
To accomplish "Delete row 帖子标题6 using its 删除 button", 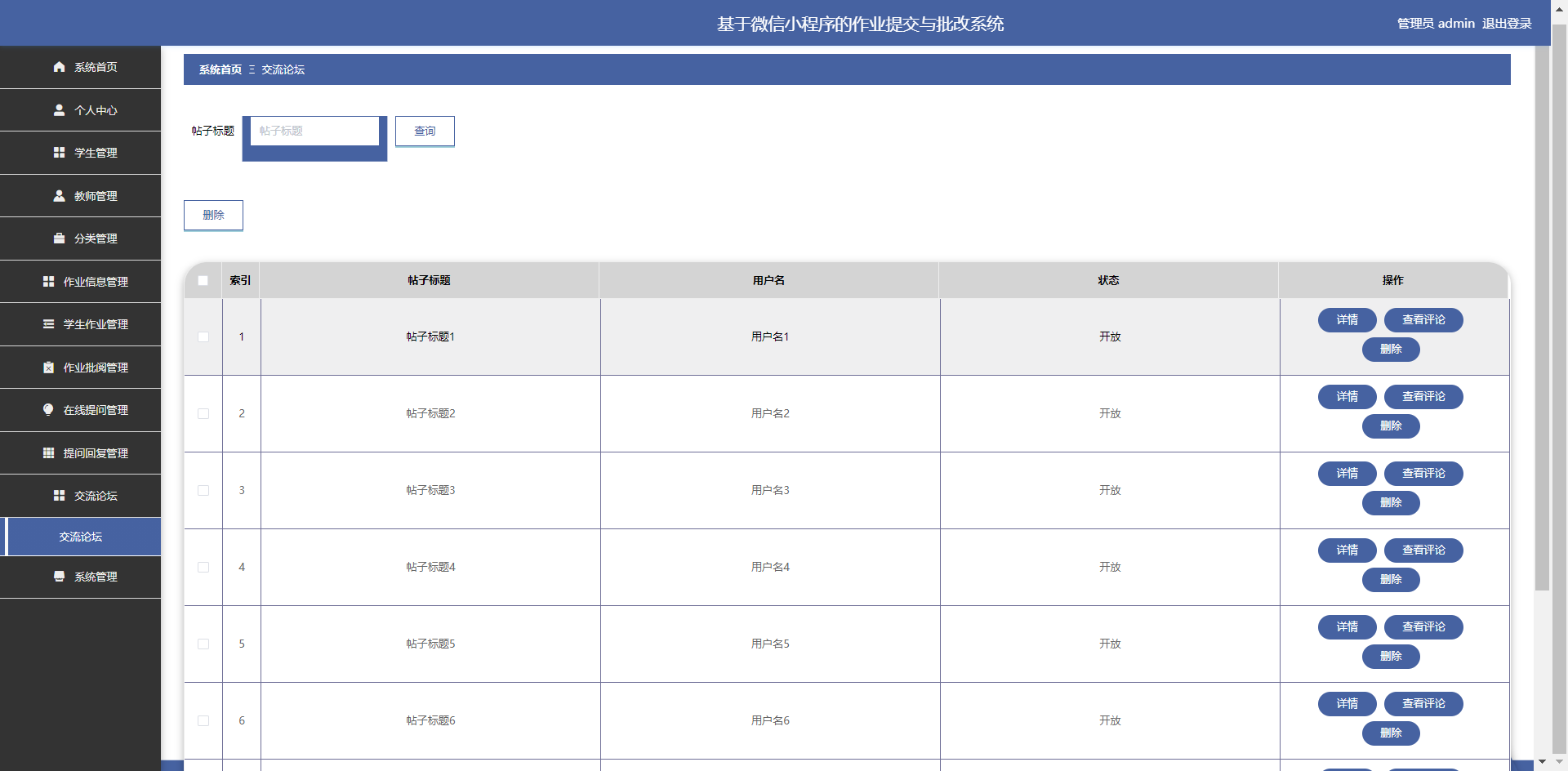I will pos(1391,733).
